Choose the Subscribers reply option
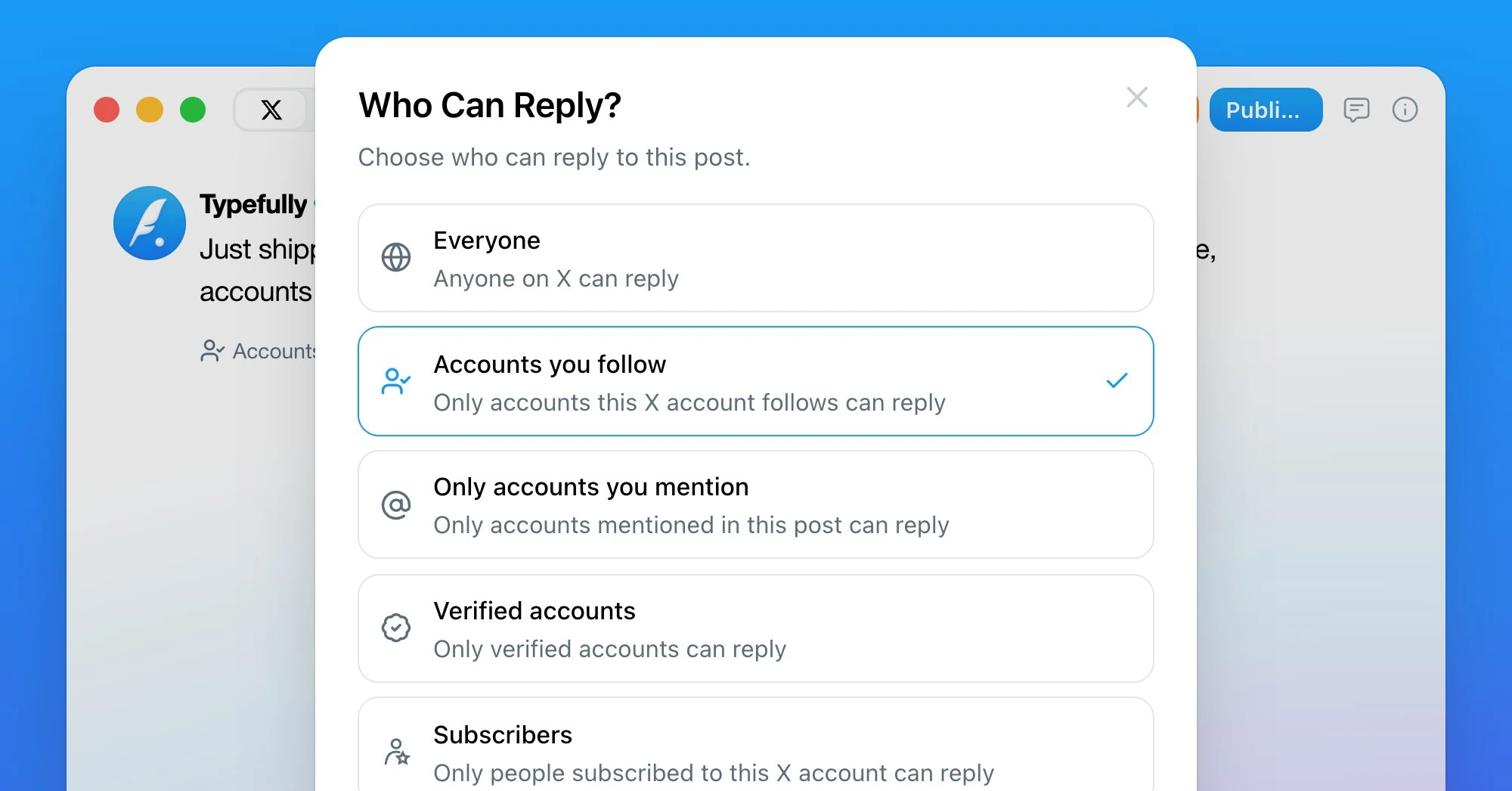 [755, 745]
